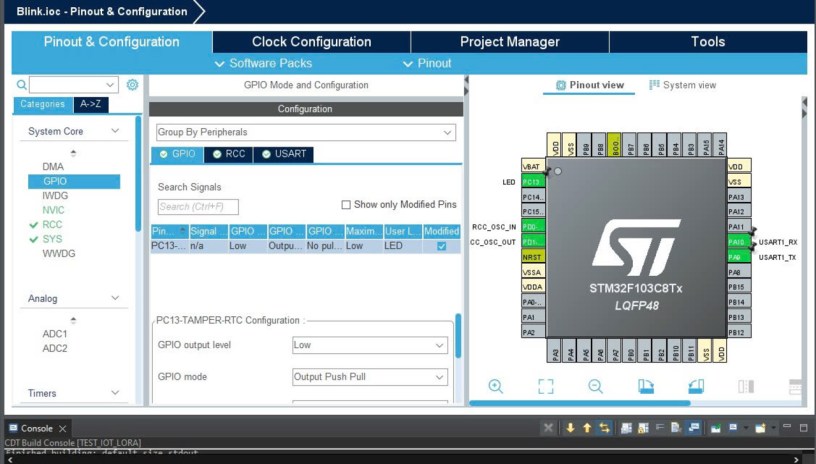The width and height of the screenshot is (816, 464).
Task: Open the Software Packs menu
Action: [x=263, y=63]
